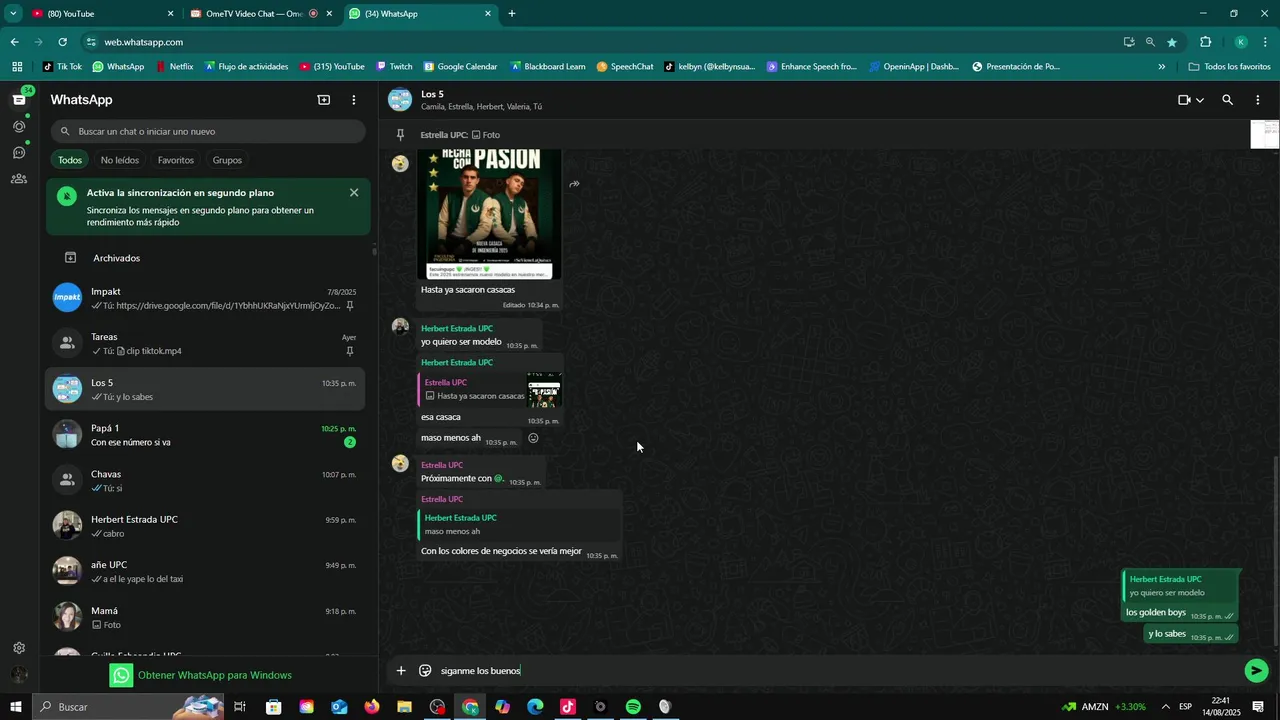Open Spotify from the taskbar
This screenshot has width=1280, height=720.
point(633,707)
